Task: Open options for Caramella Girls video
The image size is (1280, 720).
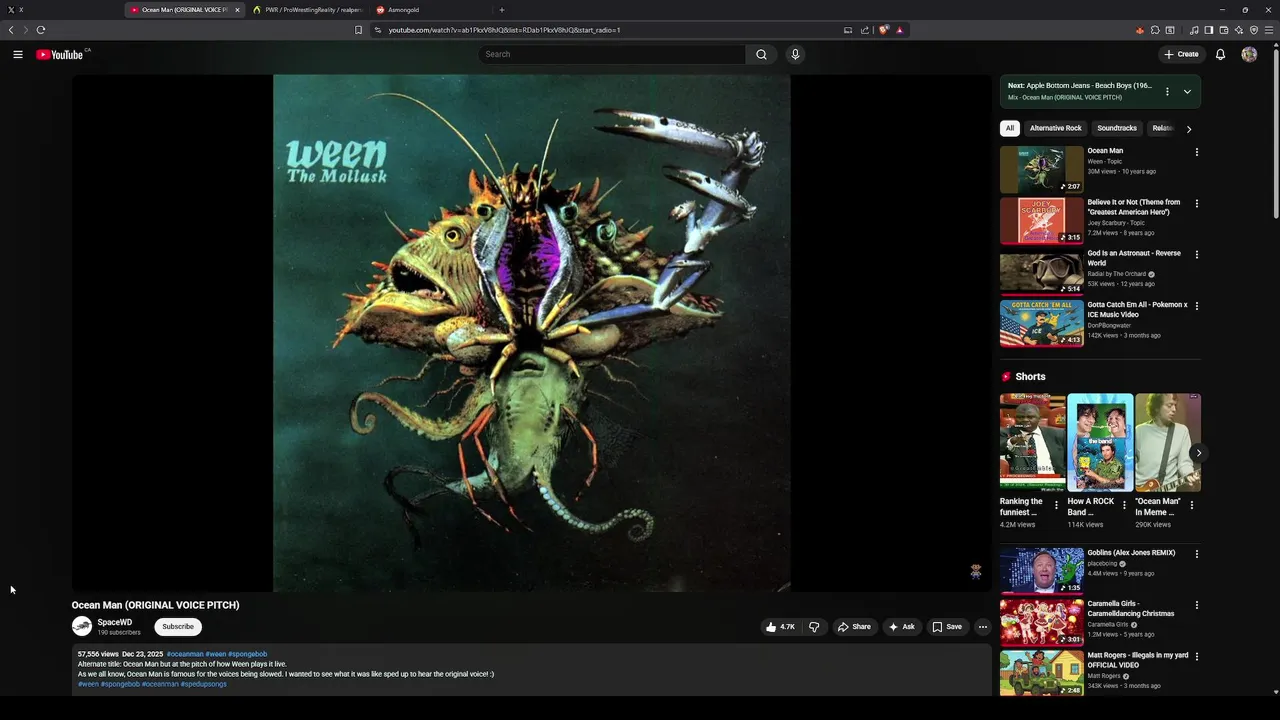Action: (1197, 605)
